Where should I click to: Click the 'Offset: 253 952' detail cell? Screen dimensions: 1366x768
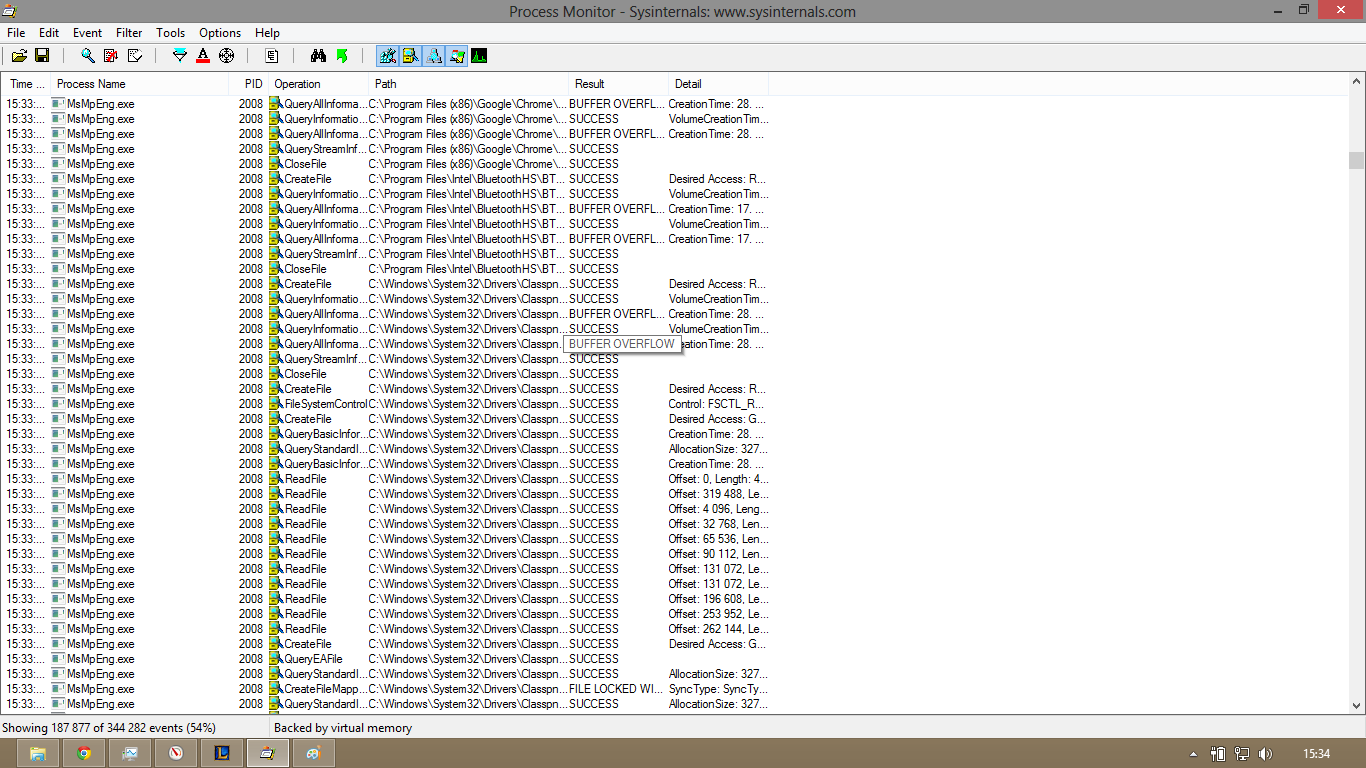(x=718, y=614)
